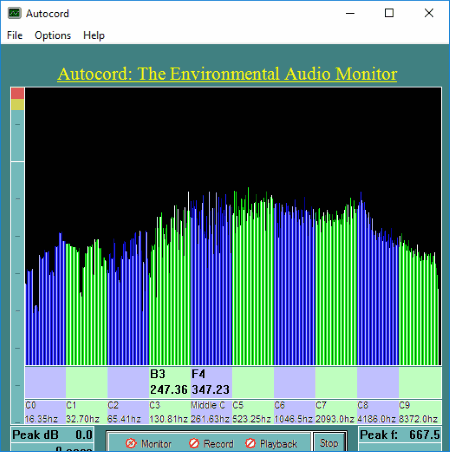Screen dimensions: 450x452
Task: Open the Help menu
Action: (94, 35)
